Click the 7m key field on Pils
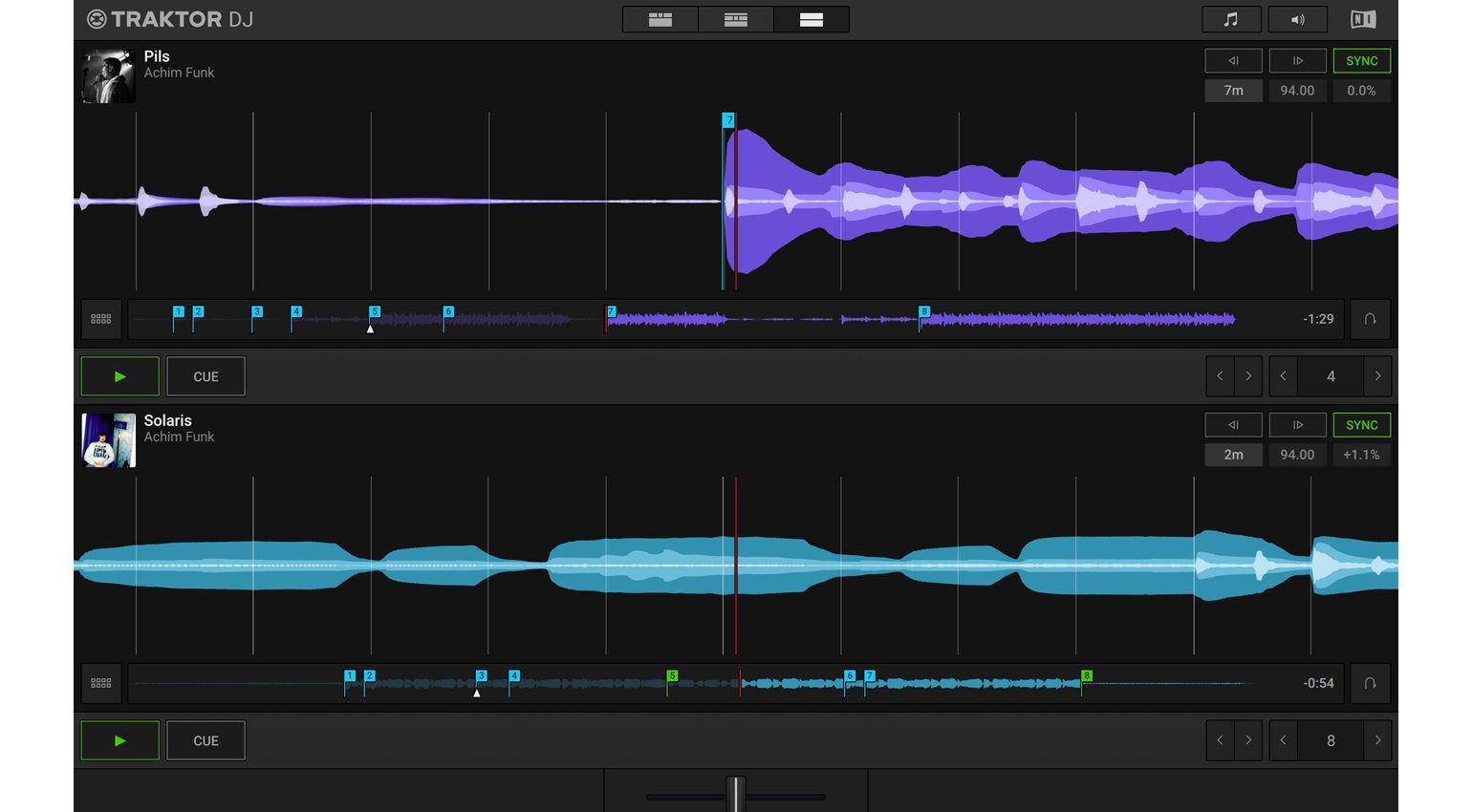This screenshot has height=812, width=1472. pyautogui.click(x=1233, y=91)
